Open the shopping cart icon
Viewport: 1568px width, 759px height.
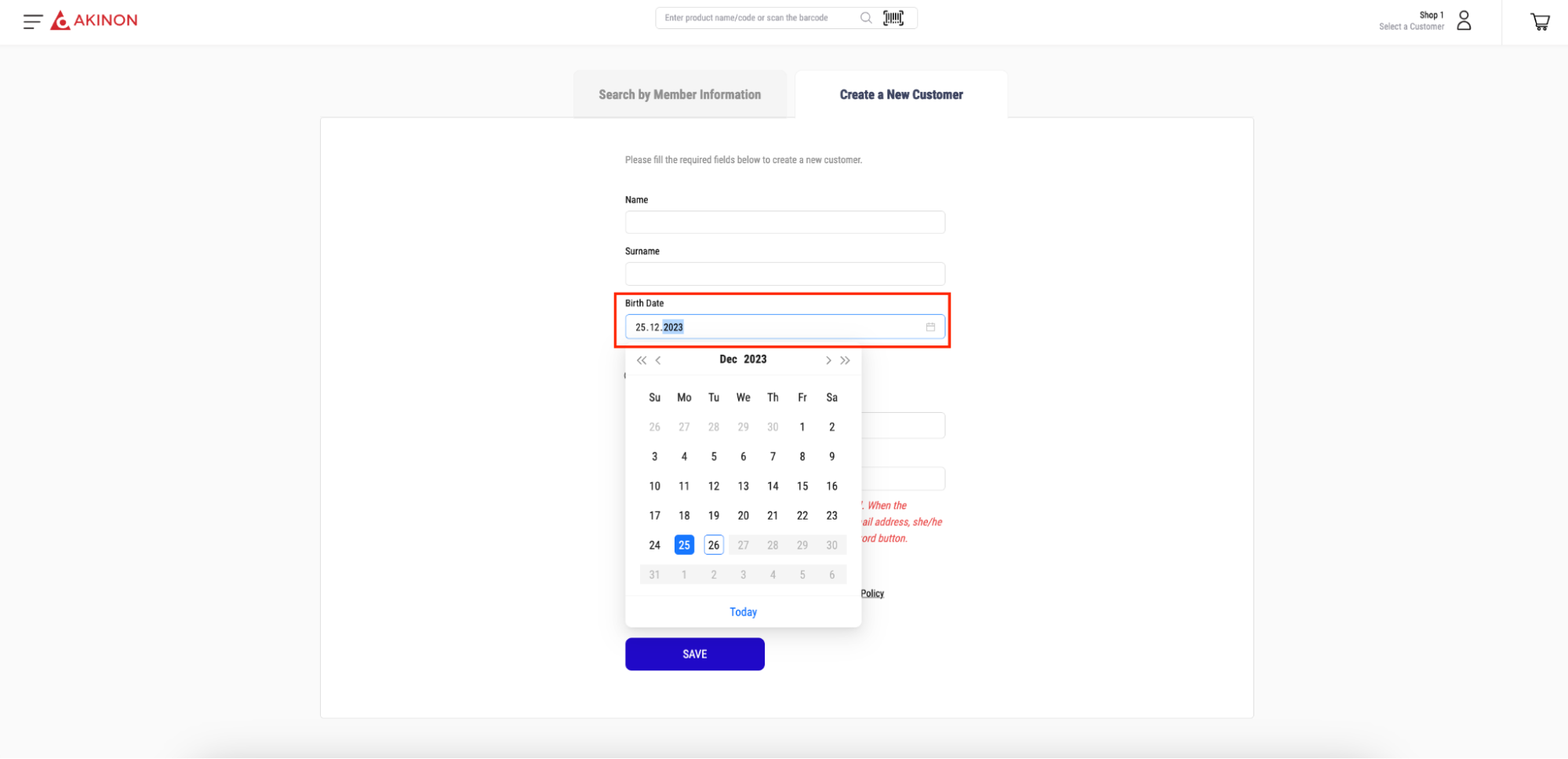click(x=1540, y=22)
